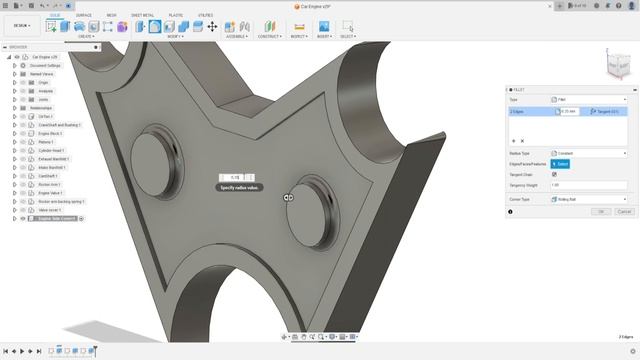Click the info icon in Fillet dialog

[x=510, y=211]
